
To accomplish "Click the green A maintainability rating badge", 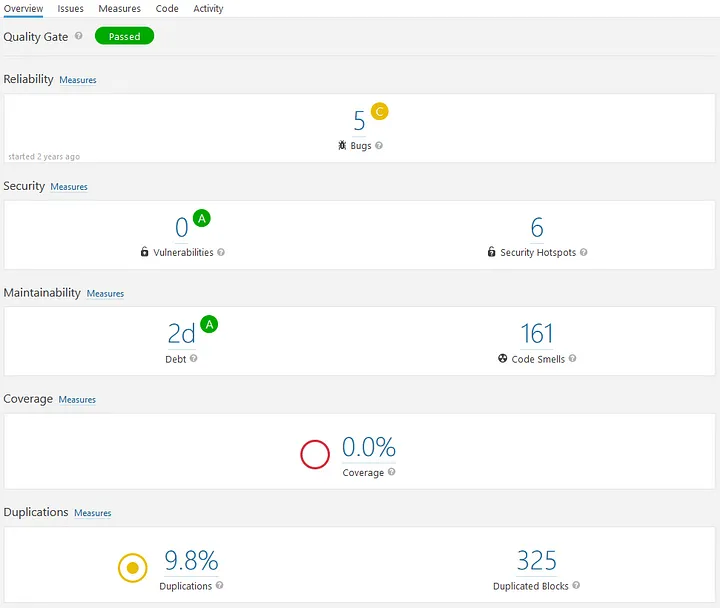I will pos(209,324).
